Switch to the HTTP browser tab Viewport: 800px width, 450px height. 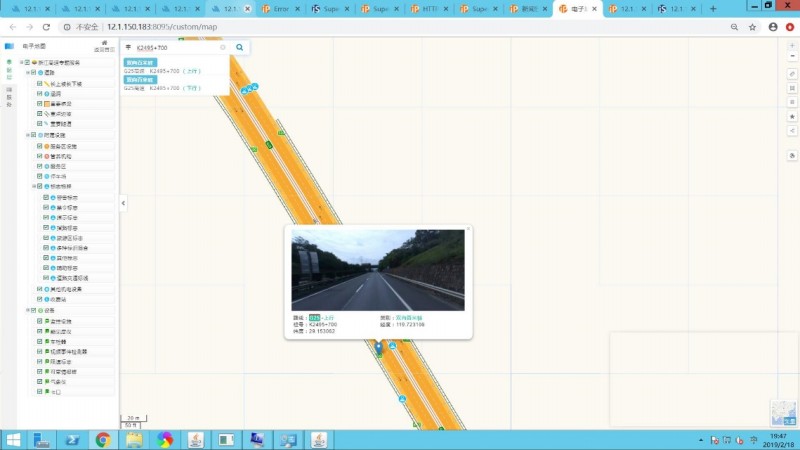[430, 9]
